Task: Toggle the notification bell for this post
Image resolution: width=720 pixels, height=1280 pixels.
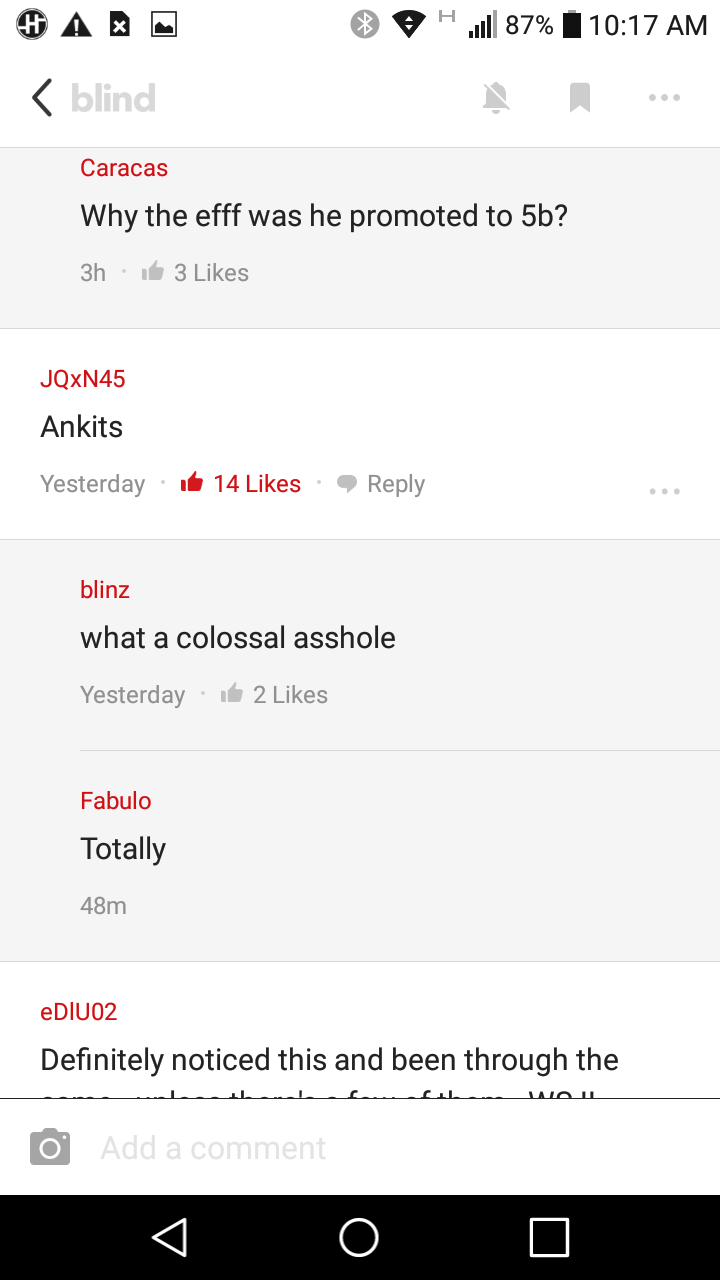Action: [496, 98]
